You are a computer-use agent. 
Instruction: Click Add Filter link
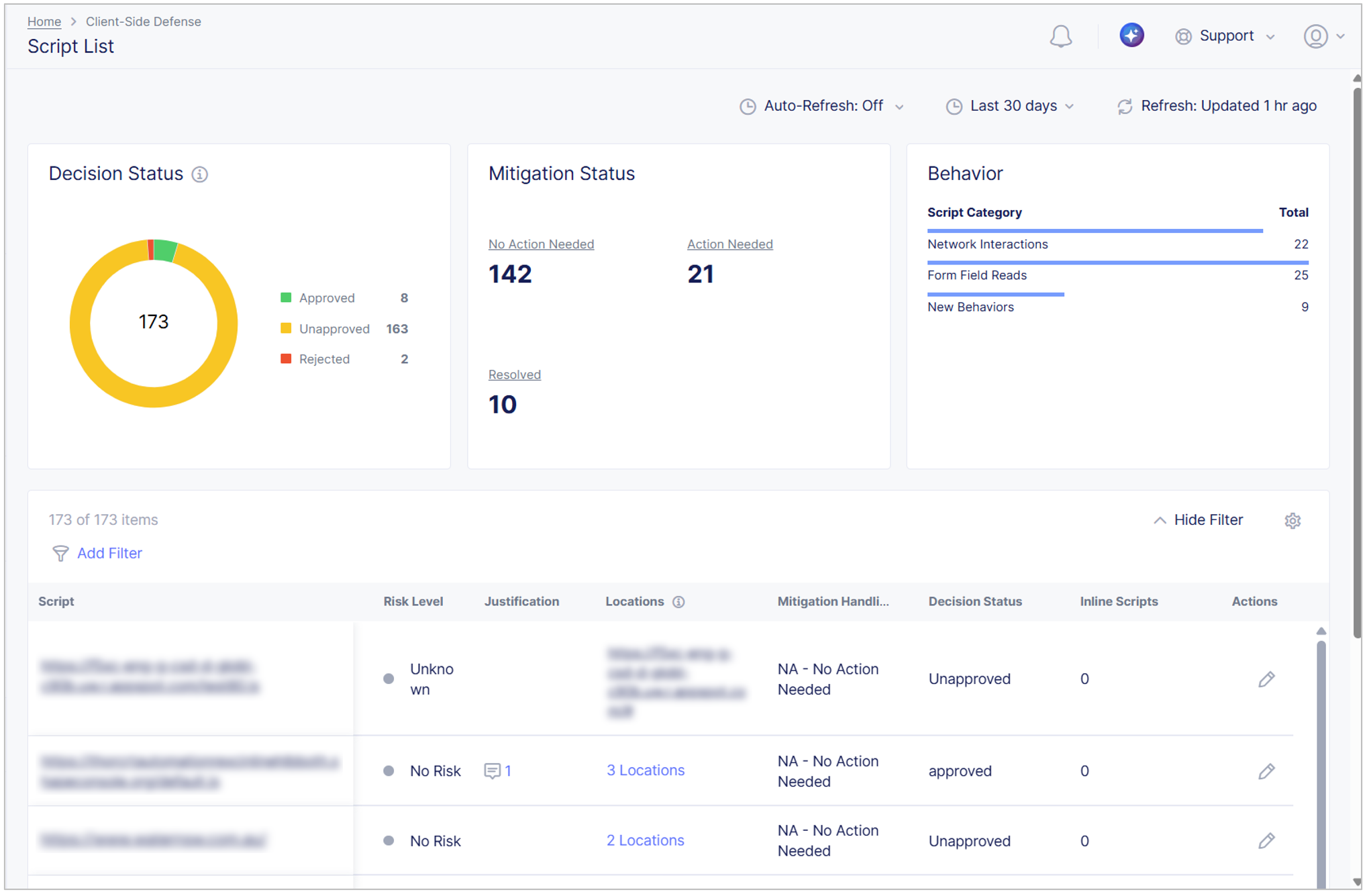(109, 553)
